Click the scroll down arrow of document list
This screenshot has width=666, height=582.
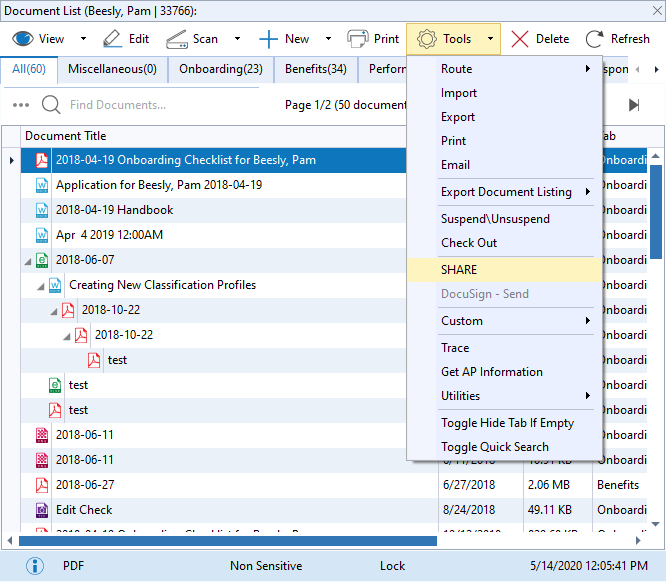656,524
